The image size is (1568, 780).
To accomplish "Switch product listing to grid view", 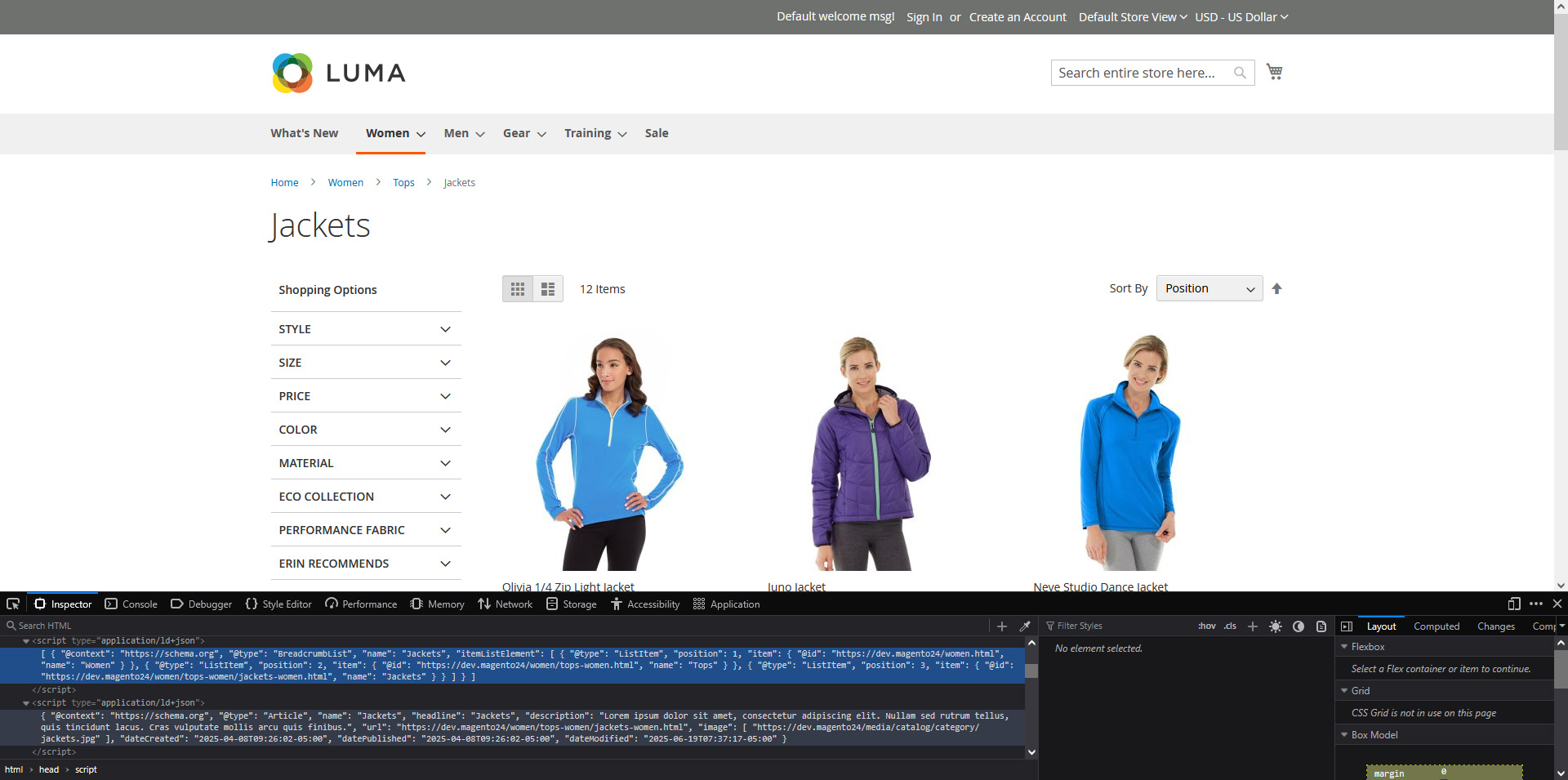I will [x=518, y=288].
